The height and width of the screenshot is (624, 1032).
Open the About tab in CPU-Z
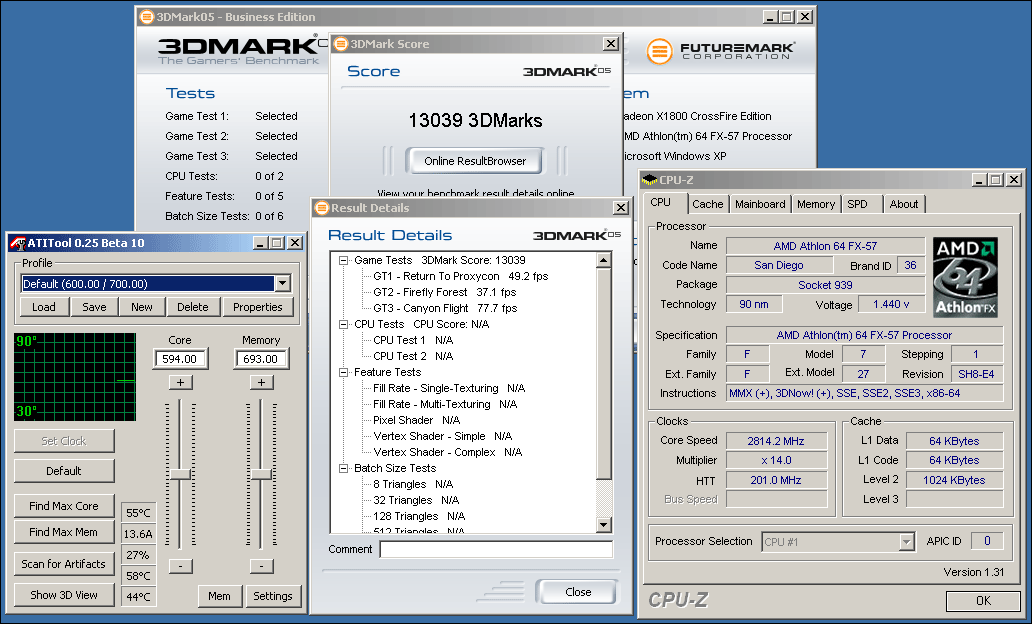pyautogui.click(x=904, y=204)
